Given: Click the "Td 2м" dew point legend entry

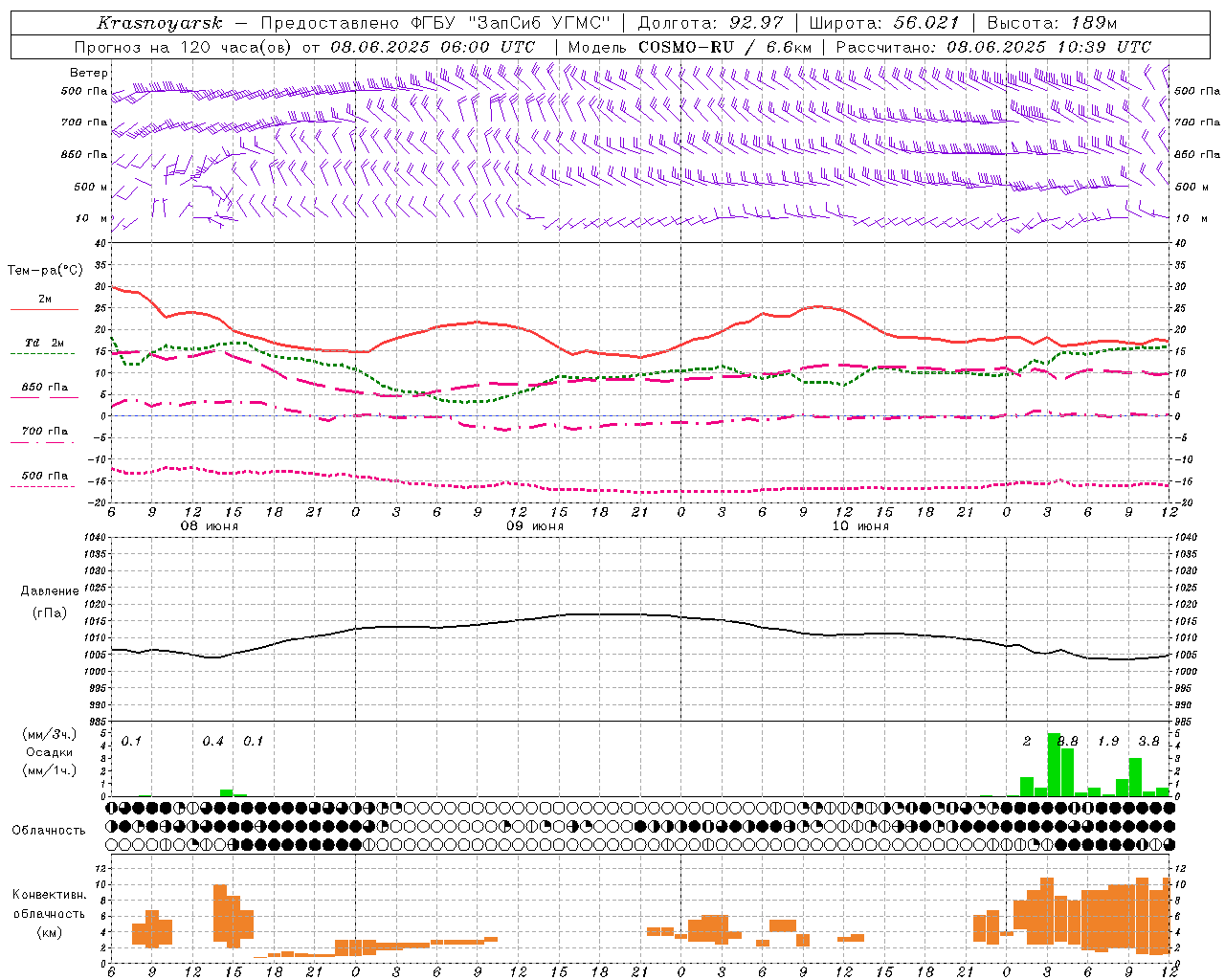Looking at the screenshot, I should pos(45,343).
